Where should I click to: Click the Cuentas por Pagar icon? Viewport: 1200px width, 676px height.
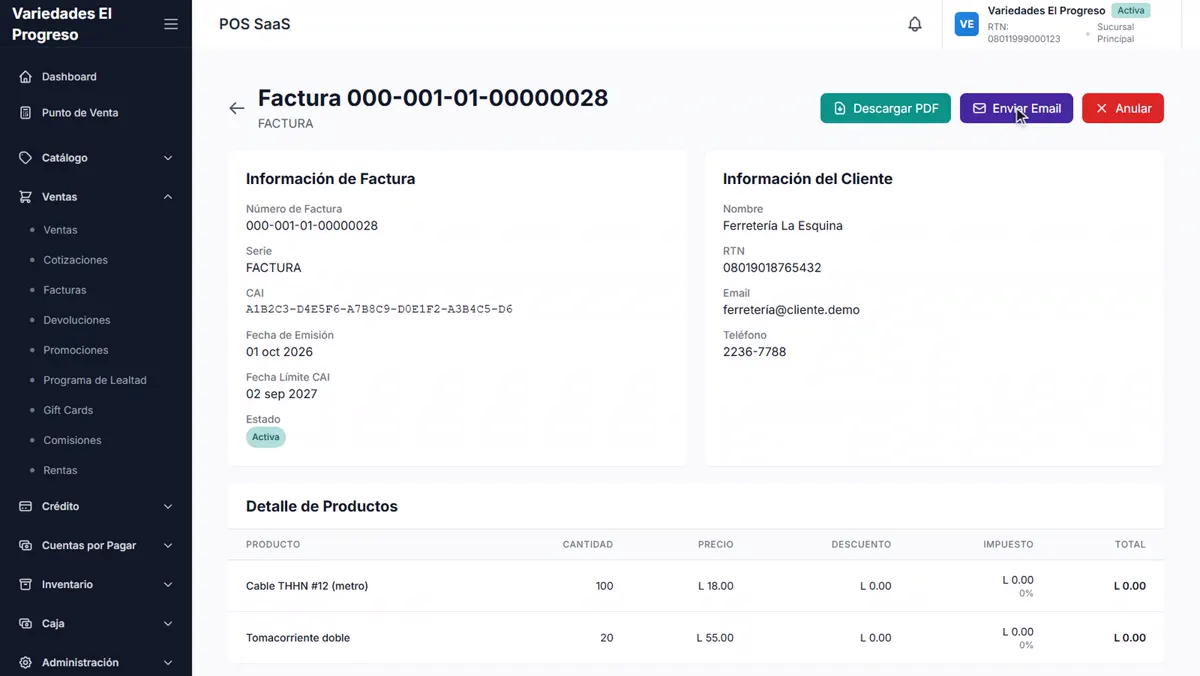click(26, 545)
